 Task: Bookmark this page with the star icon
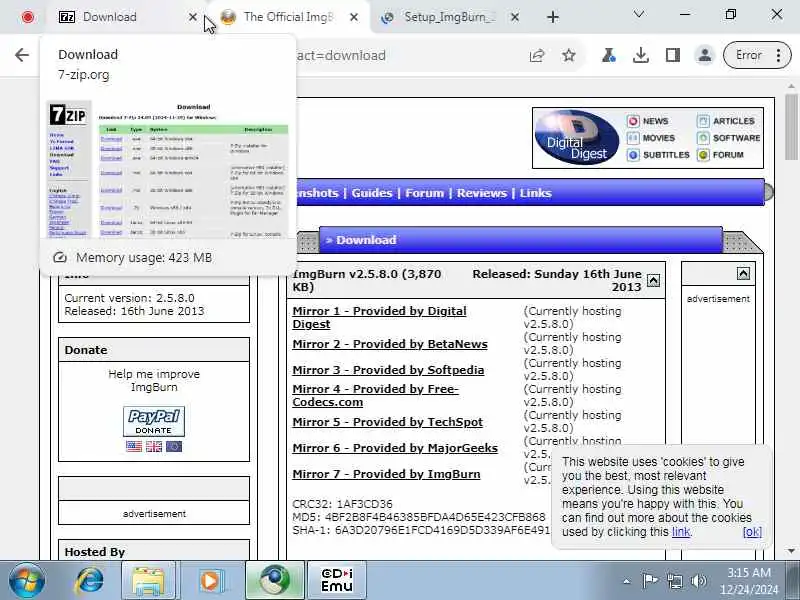pos(569,55)
